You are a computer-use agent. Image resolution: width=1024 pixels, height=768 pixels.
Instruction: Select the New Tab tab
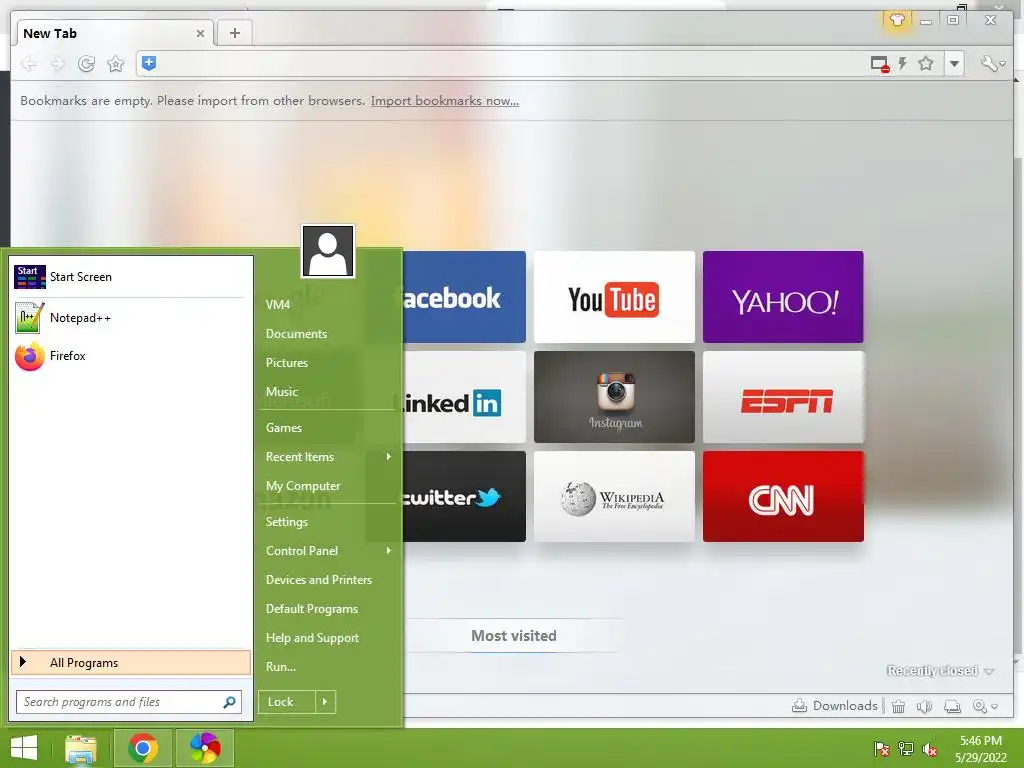112,33
